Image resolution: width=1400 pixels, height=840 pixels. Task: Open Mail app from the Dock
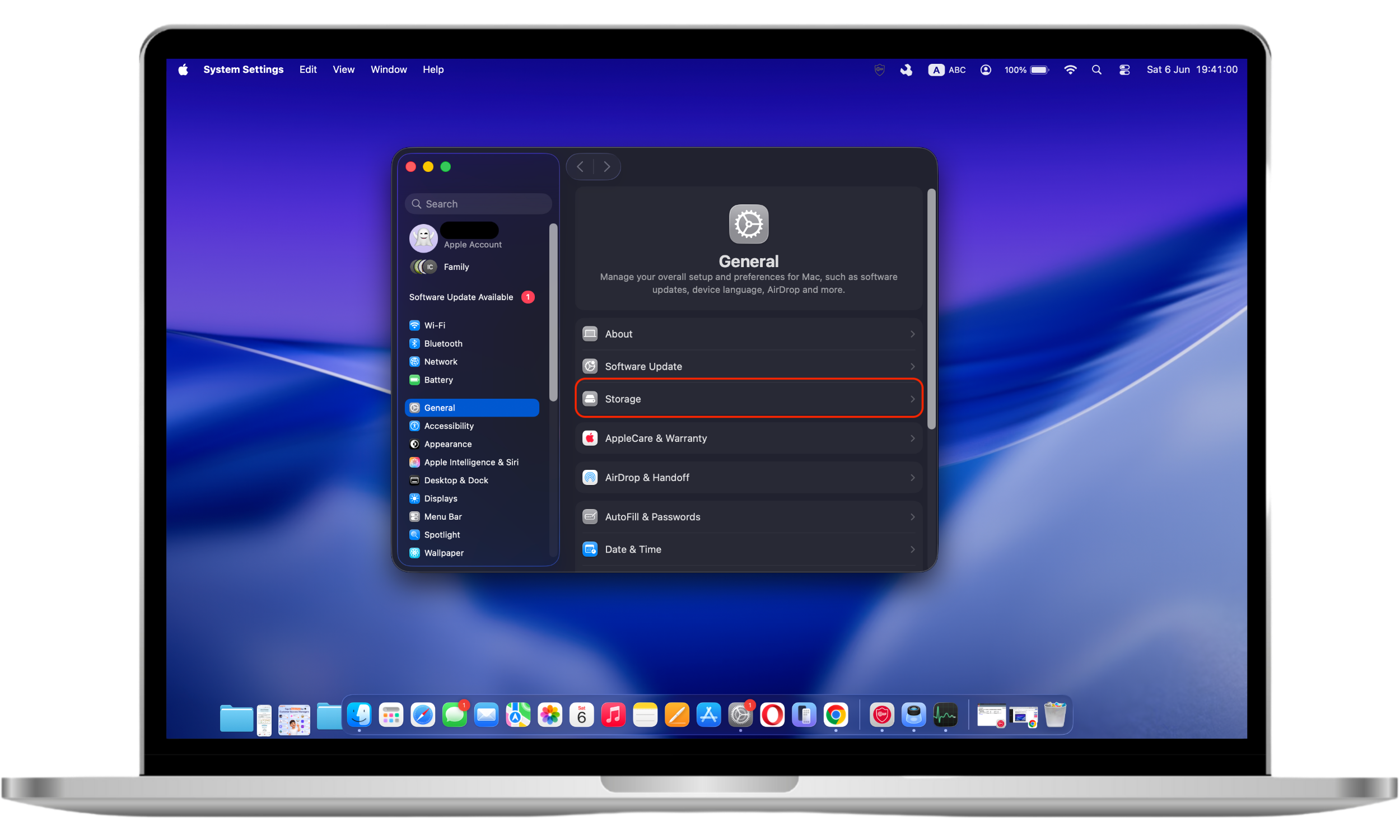pos(486,715)
